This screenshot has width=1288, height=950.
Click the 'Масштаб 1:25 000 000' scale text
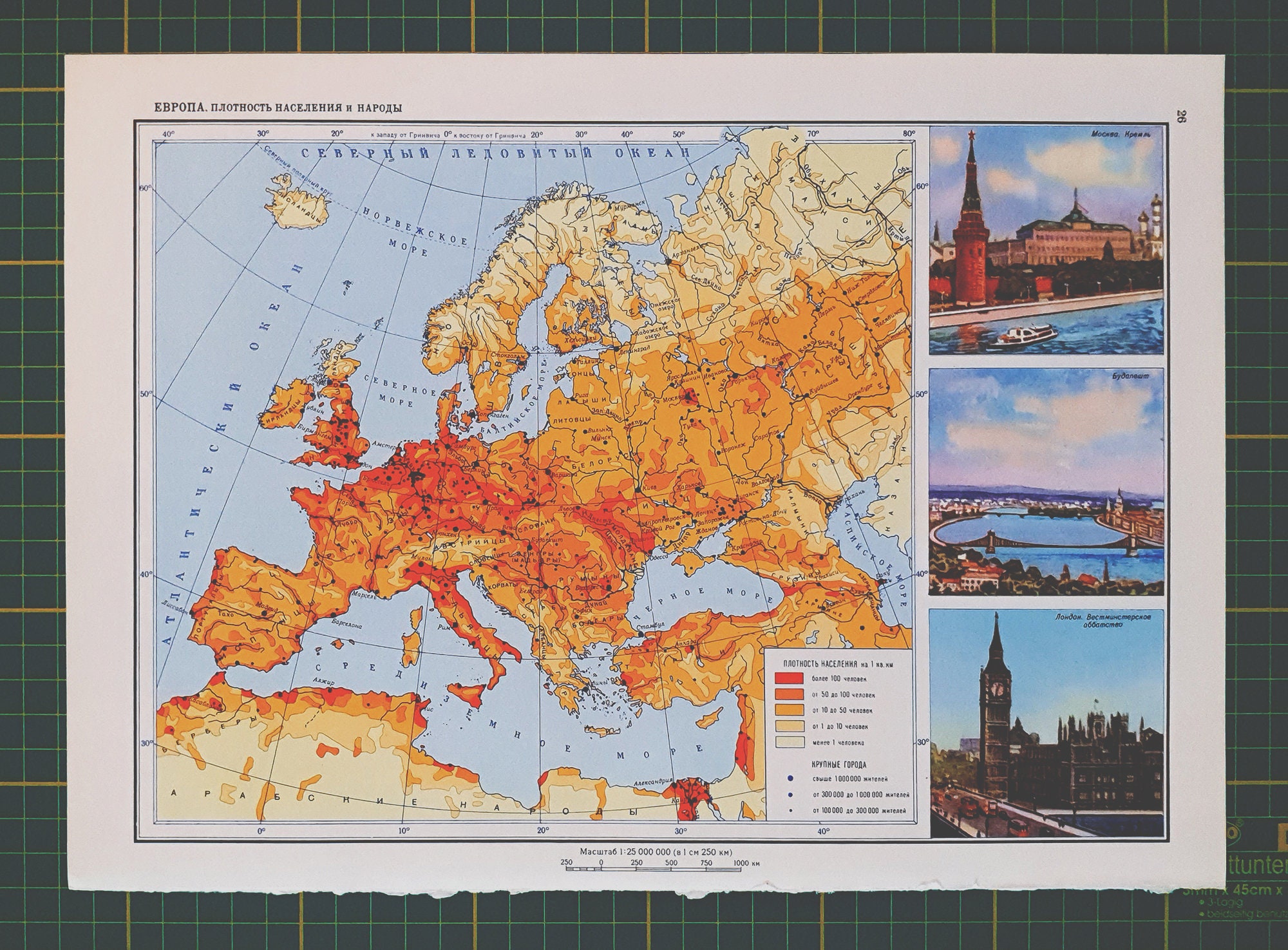coord(656,851)
